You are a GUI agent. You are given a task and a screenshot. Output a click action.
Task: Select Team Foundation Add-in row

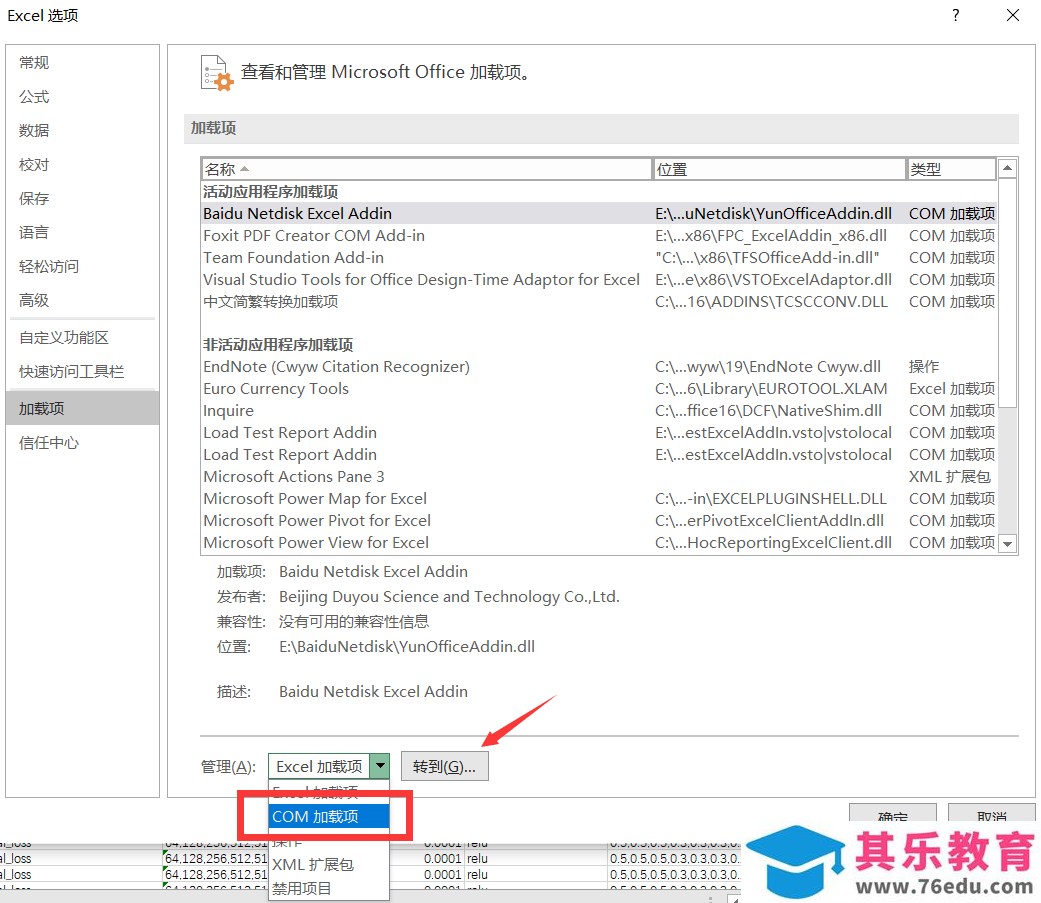pyautogui.click(x=599, y=258)
